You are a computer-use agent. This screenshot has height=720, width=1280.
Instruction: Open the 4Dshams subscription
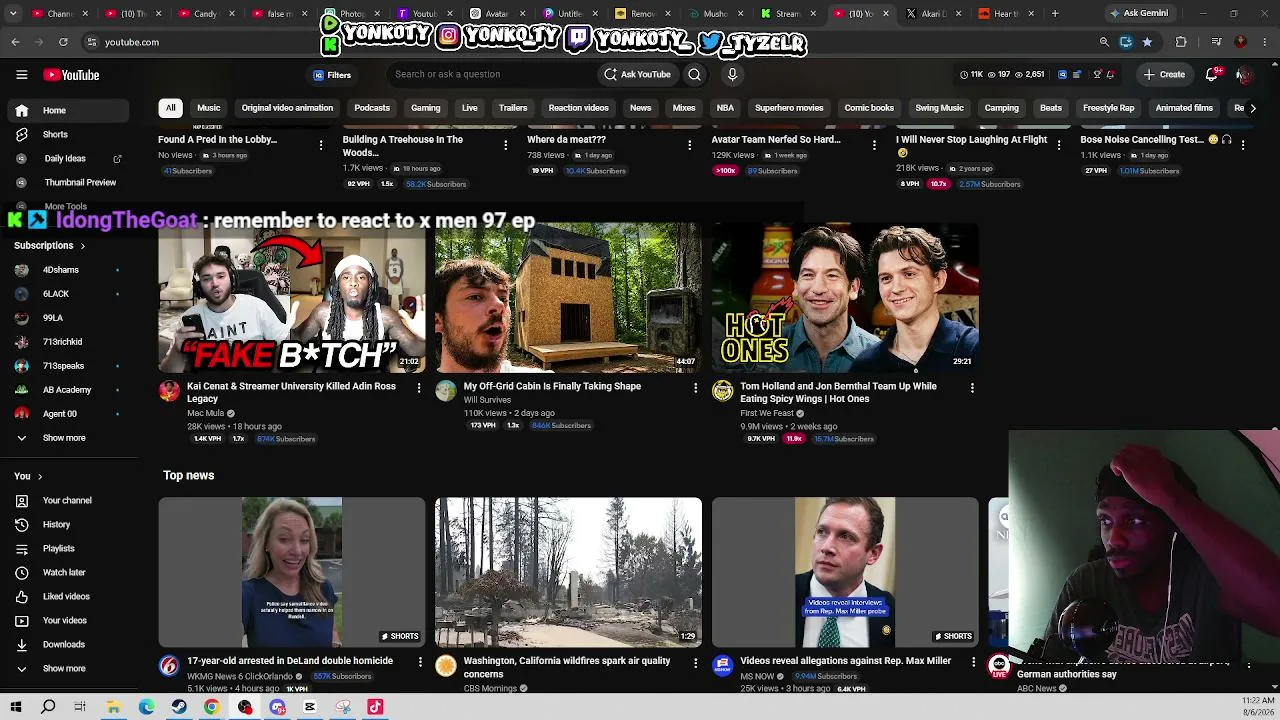pos(61,270)
